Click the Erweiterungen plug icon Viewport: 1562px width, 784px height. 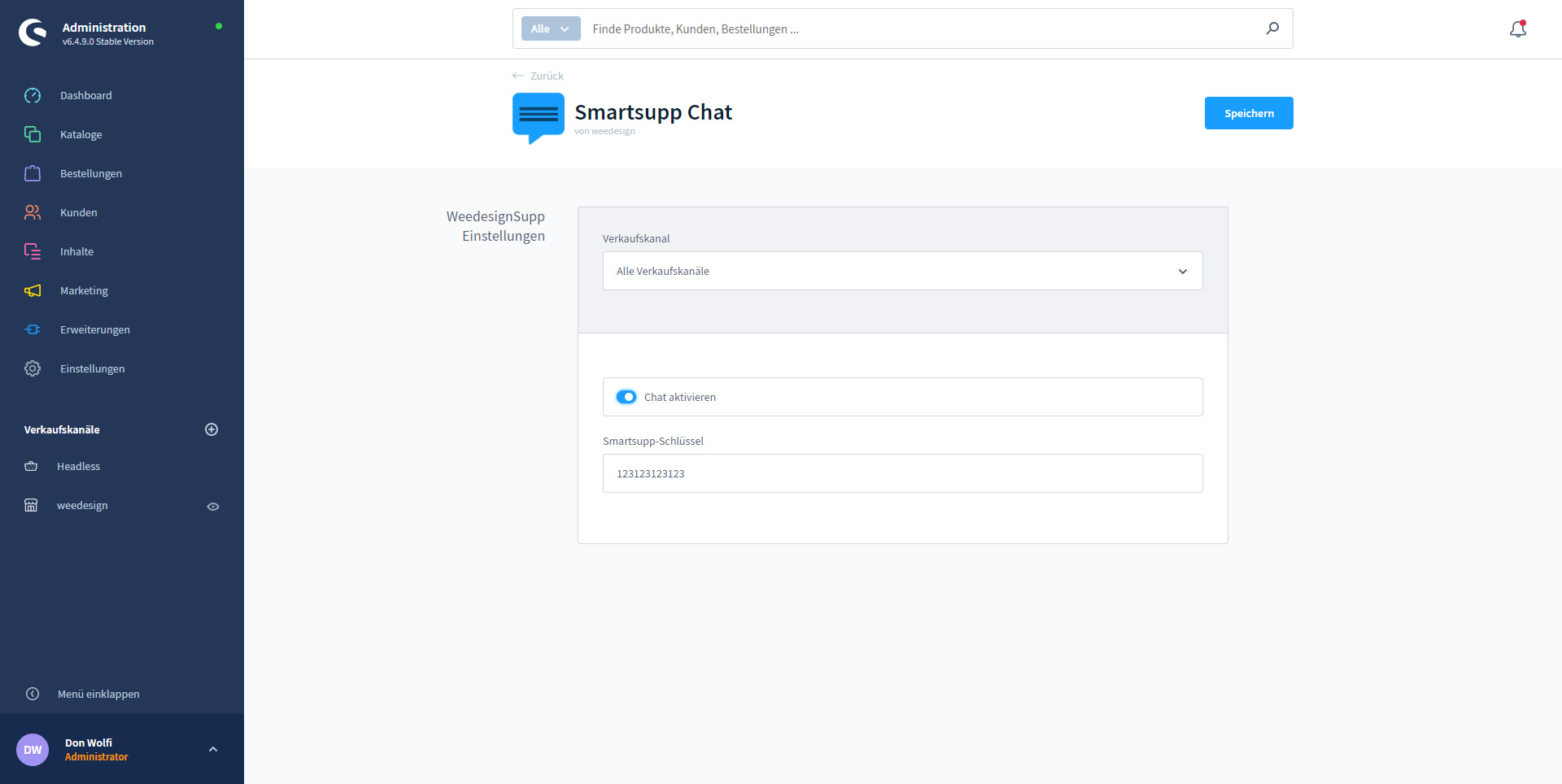click(33, 329)
